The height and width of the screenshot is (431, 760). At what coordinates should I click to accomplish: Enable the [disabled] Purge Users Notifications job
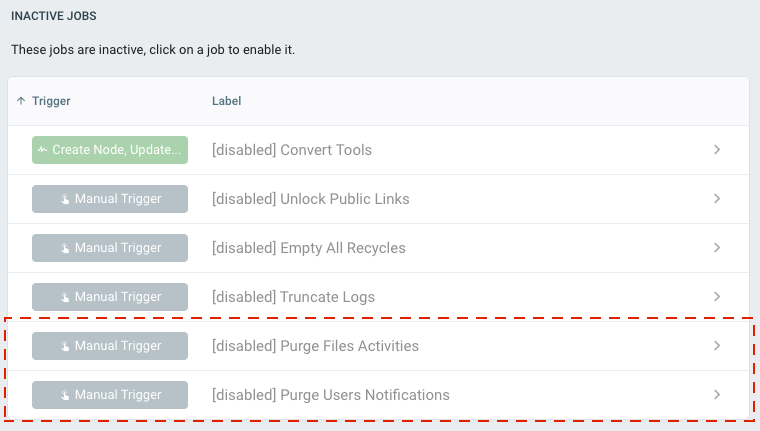tap(379, 395)
